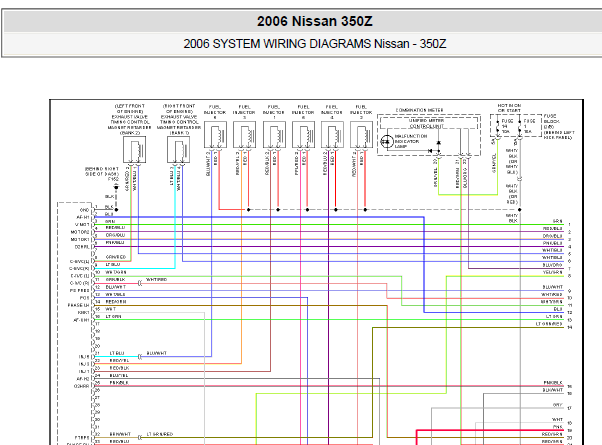Click the F152 ground point symbol
602x445 pixels.
pyautogui.click(x=116, y=188)
